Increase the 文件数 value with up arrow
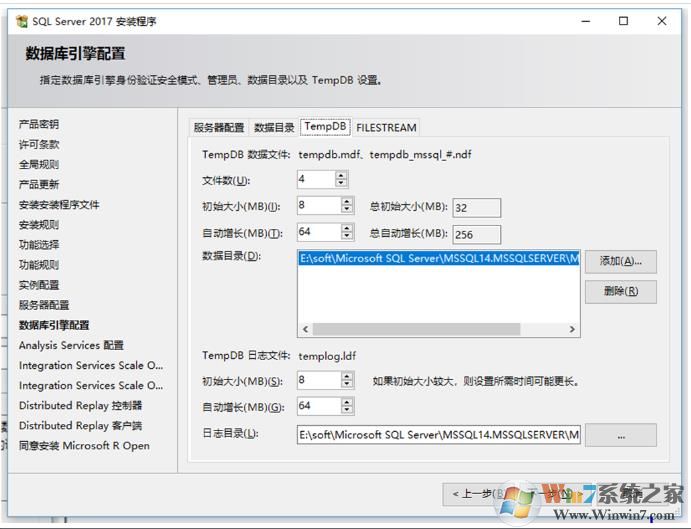691x529 pixels. pyautogui.click(x=341, y=175)
